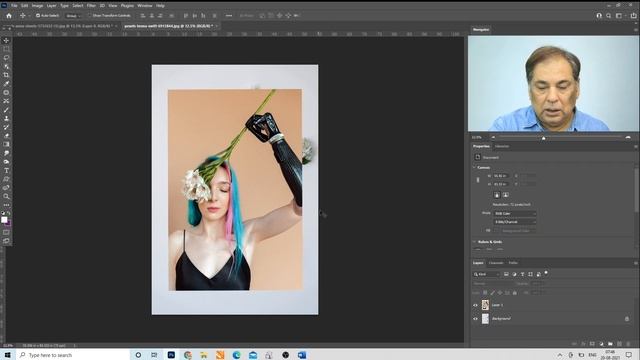Click the landscape orientation icon in Properties
The width and height of the screenshot is (640, 360).
[505, 195]
